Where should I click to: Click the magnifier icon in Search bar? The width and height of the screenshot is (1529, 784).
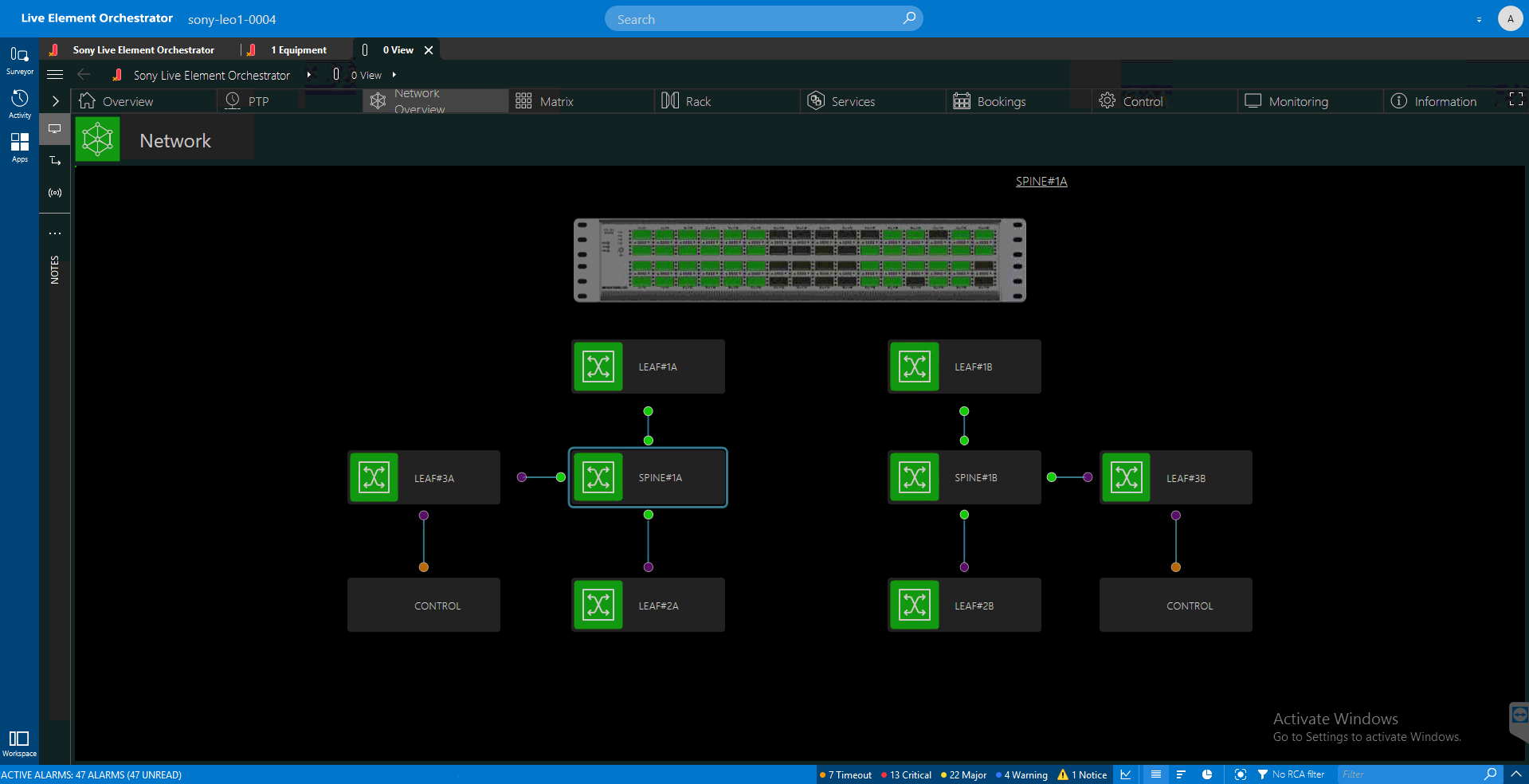(x=909, y=18)
